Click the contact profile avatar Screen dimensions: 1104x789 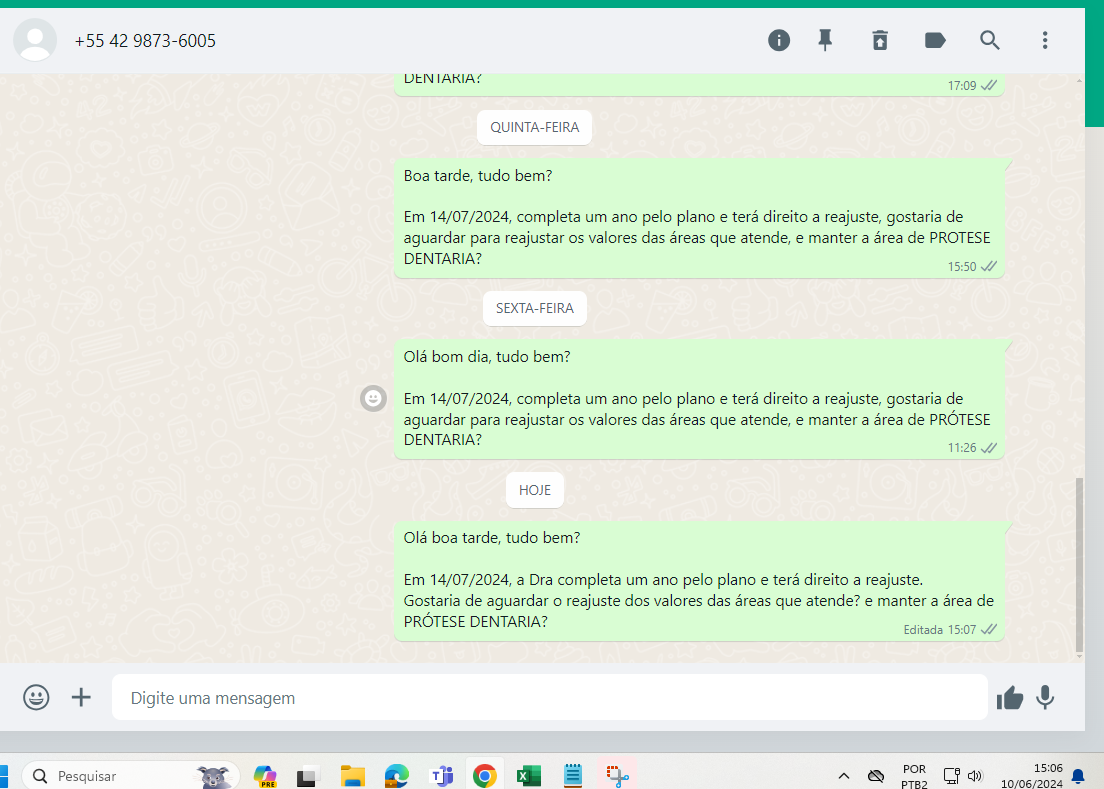35,40
